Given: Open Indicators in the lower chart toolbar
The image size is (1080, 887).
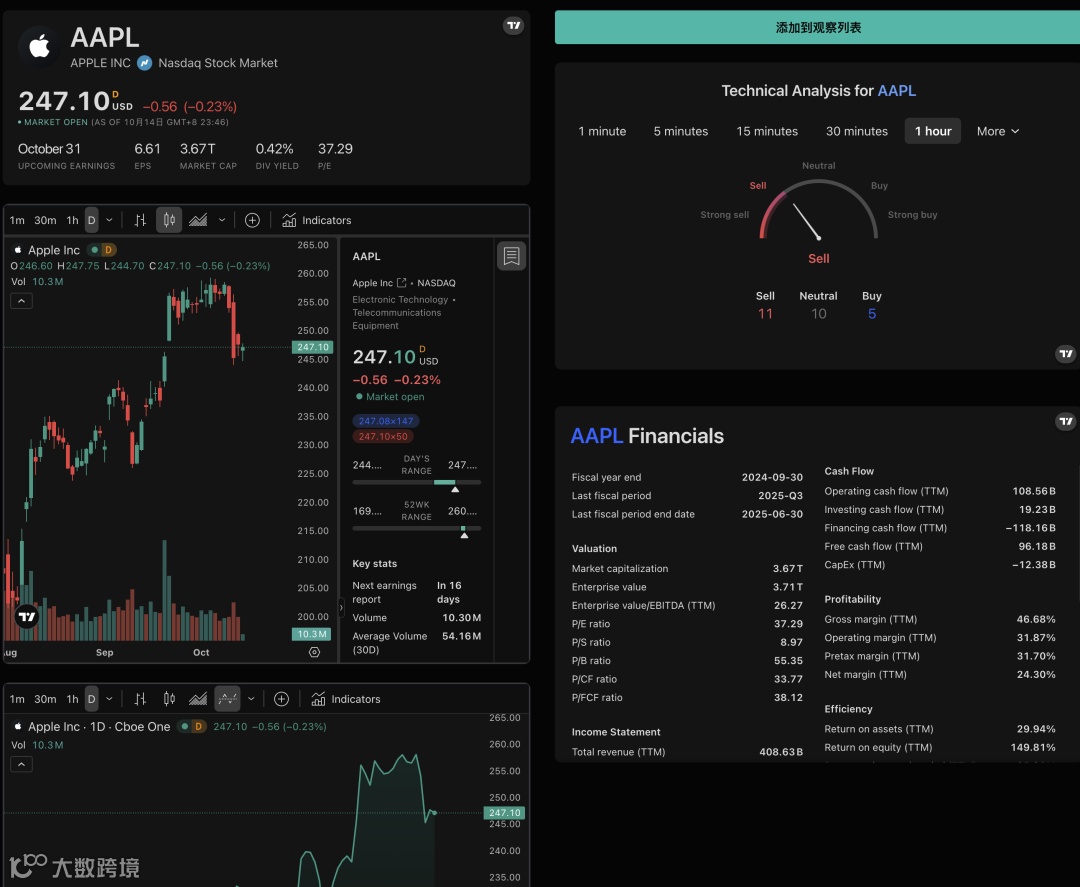Looking at the screenshot, I should [346, 699].
